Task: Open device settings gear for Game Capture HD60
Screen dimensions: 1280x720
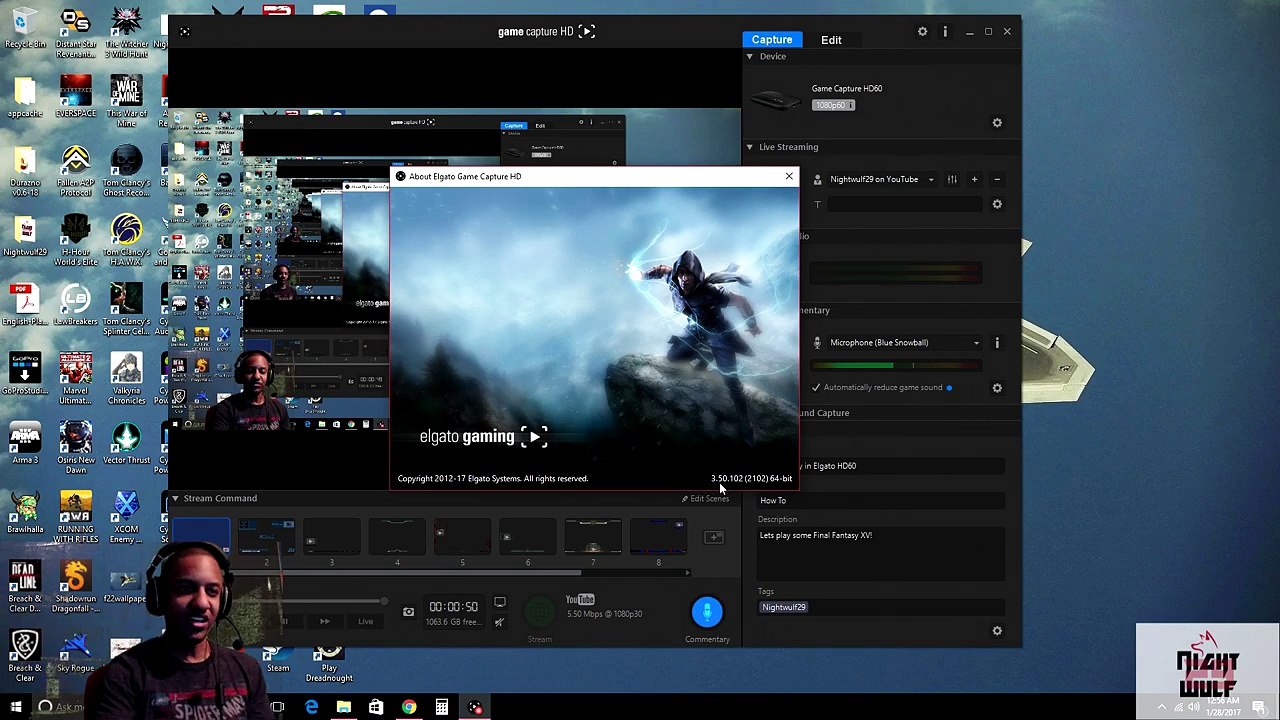Action: [997, 123]
